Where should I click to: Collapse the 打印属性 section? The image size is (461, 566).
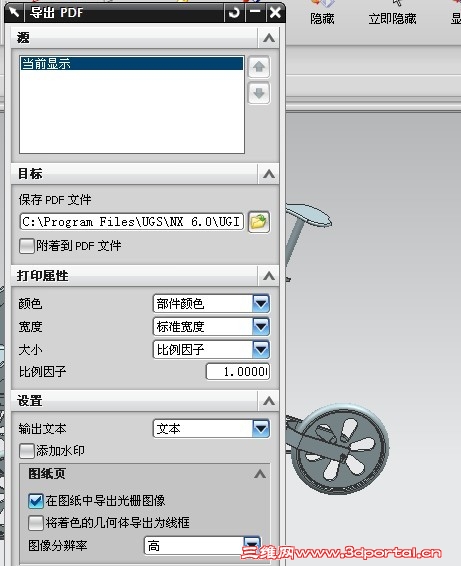coord(269,276)
